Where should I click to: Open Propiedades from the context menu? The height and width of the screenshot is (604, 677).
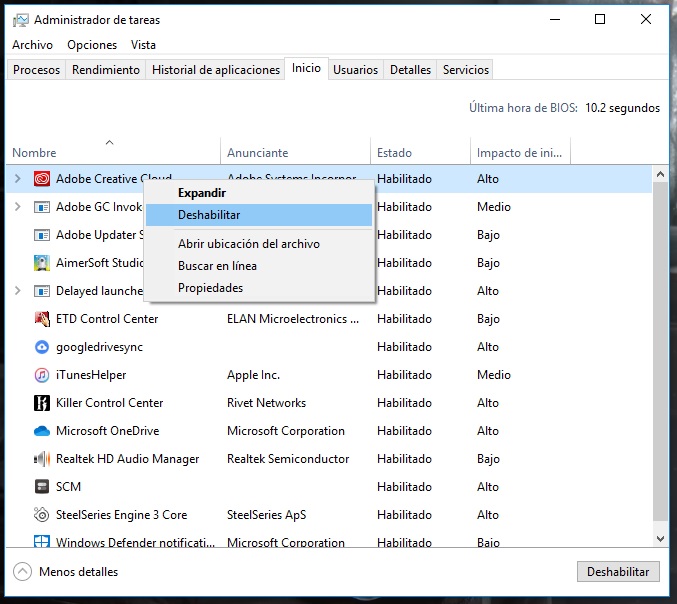(x=259, y=288)
